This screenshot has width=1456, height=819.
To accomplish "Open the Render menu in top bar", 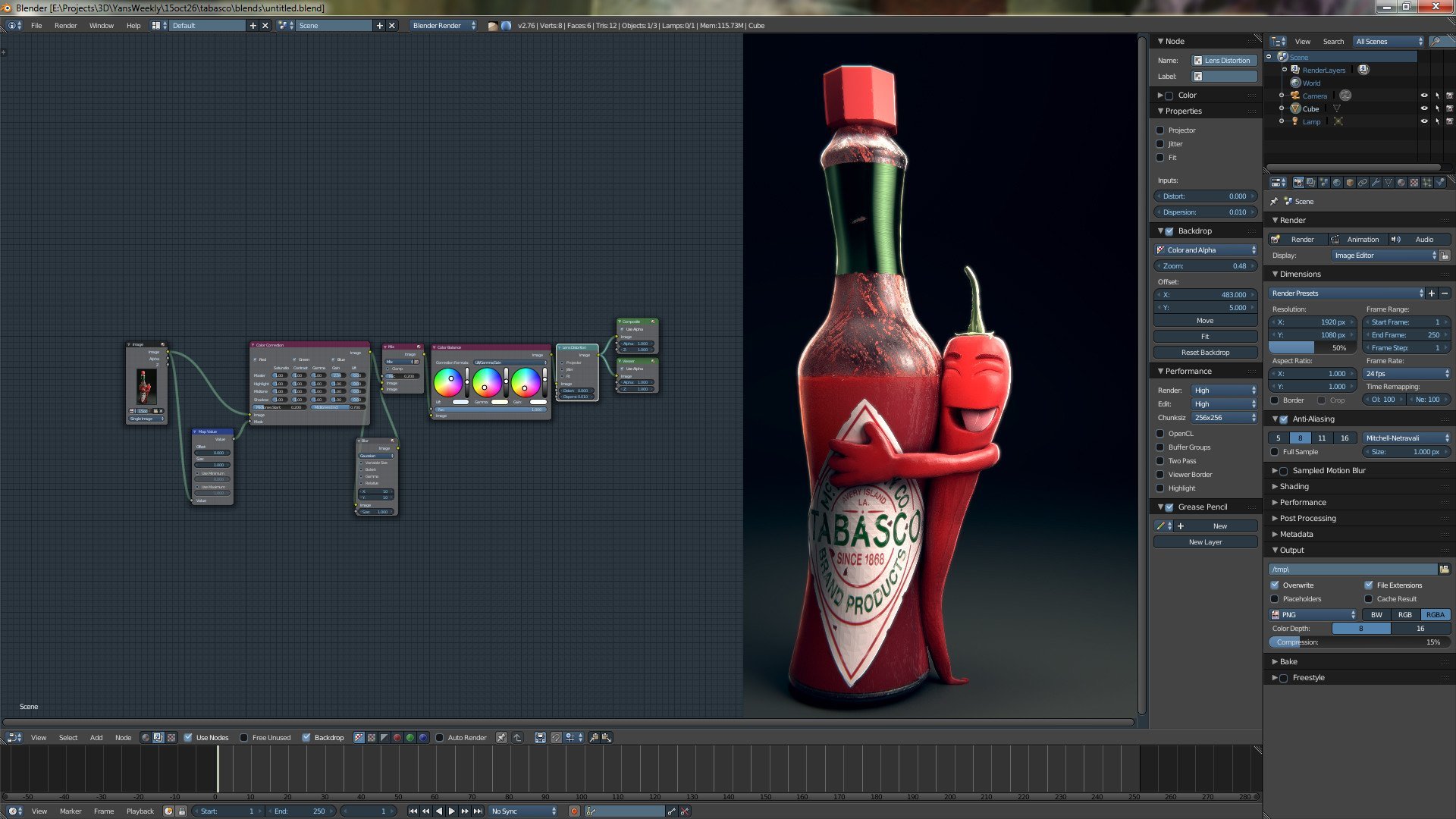I will [x=65, y=26].
